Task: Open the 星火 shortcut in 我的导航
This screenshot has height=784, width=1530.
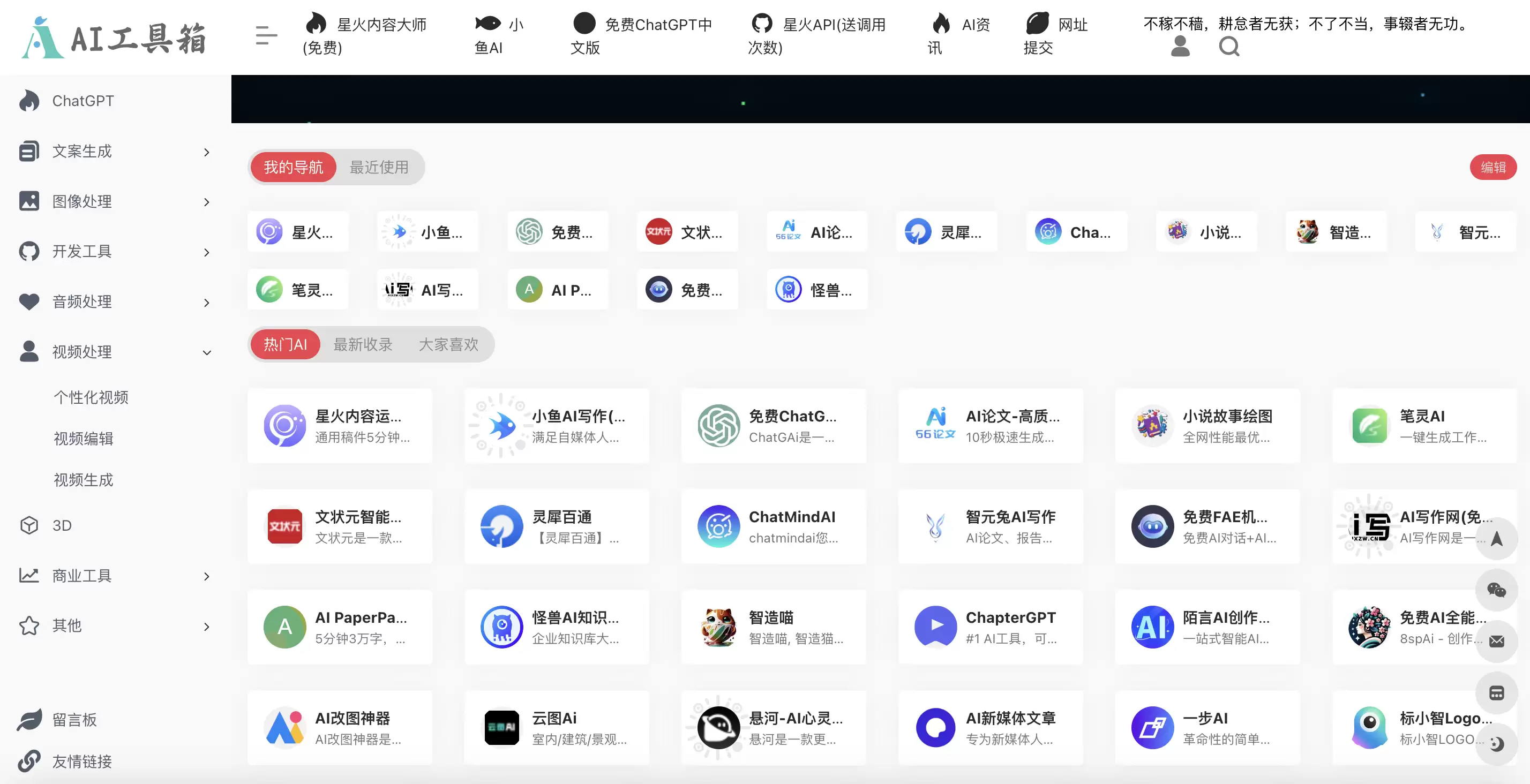Action: point(298,232)
